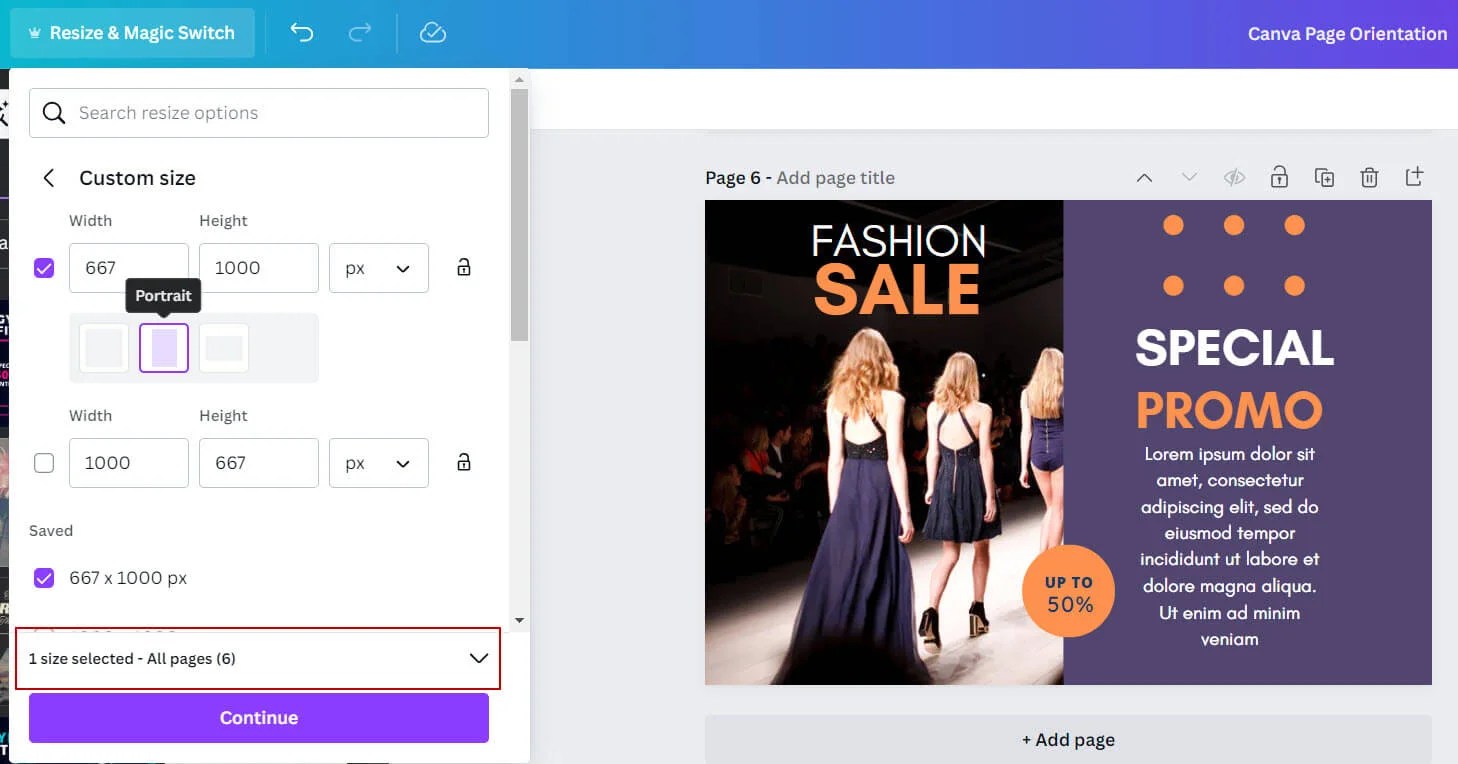Delete Page 6 with trash icon
Image resolution: width=1458 pixels, height=764 pixels.
(x=1369, y=178)
